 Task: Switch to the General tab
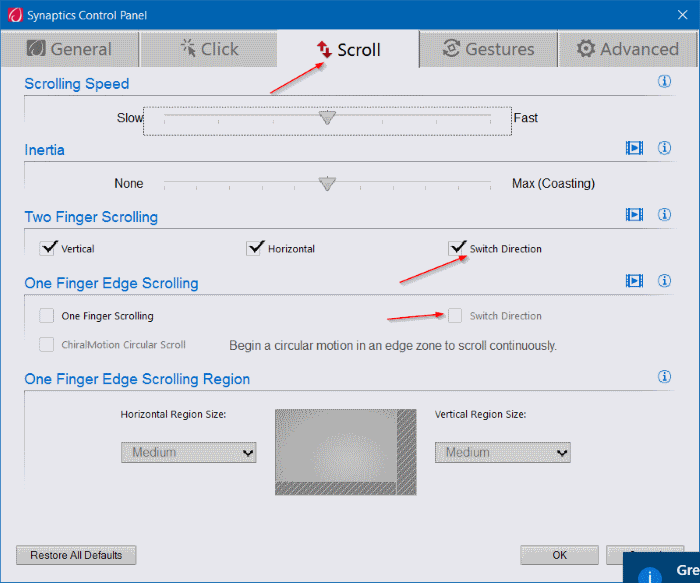click(69, 49)
